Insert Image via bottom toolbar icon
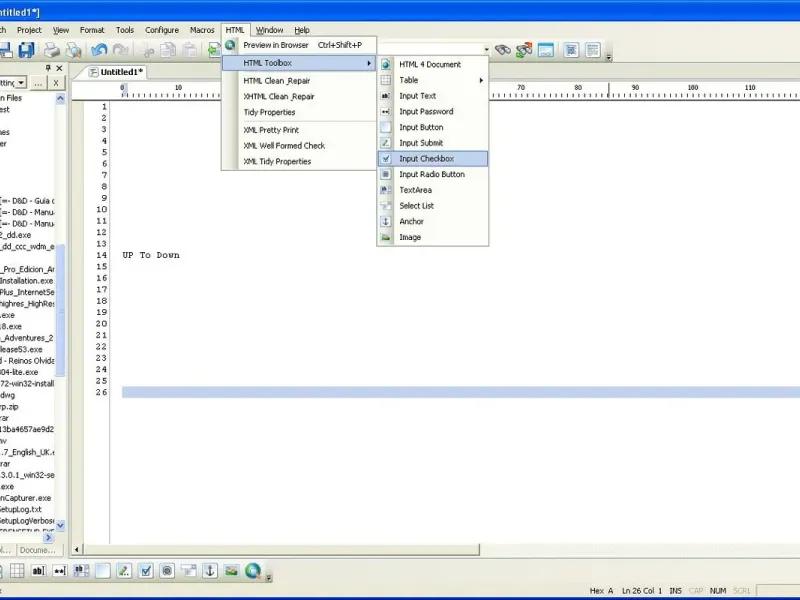This screenshot has width=800, height=600. [231, 570]
